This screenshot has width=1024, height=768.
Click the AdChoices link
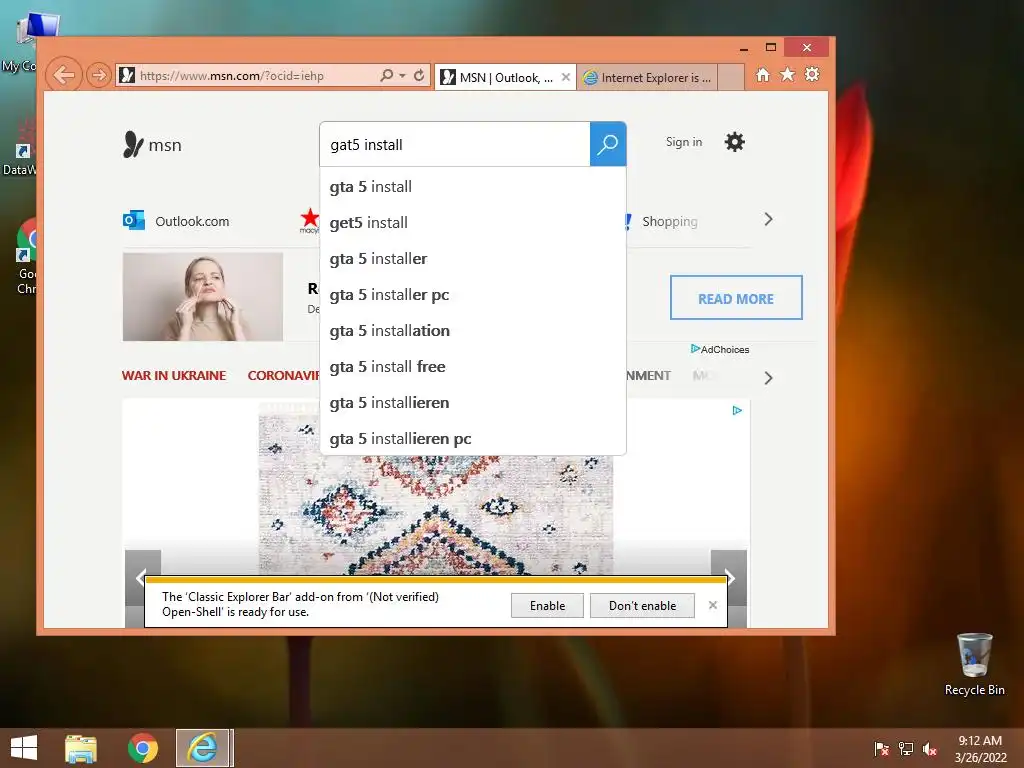point(720,349)
